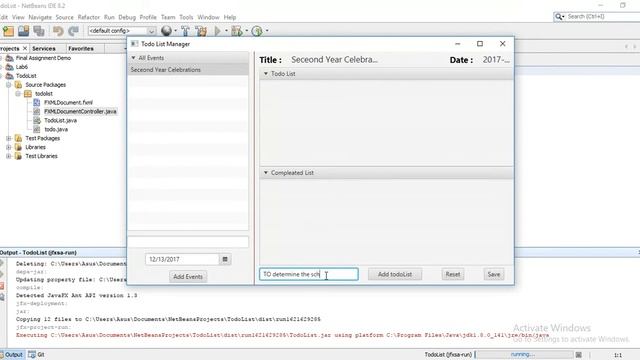Open the Profile menu
This screenshot has width=640, height=360.
(148, 17)
